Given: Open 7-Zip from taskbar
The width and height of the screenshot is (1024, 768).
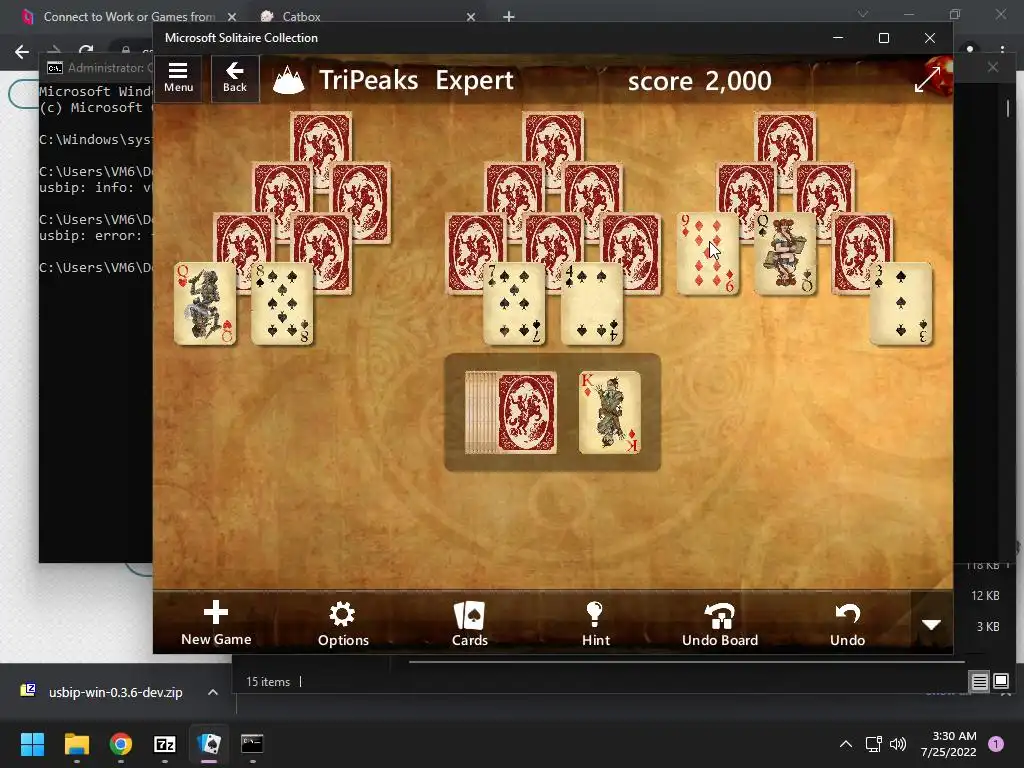Looking at the screenshot, I should [165, 744].
